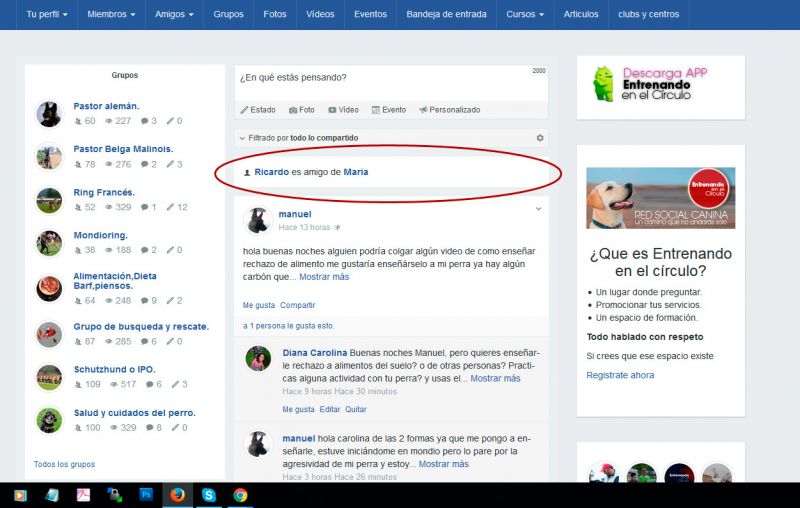Image resolution: width=800 pixels, height=508 pixels.
Task: View Todos los grupos
Action: pos(64,464)
